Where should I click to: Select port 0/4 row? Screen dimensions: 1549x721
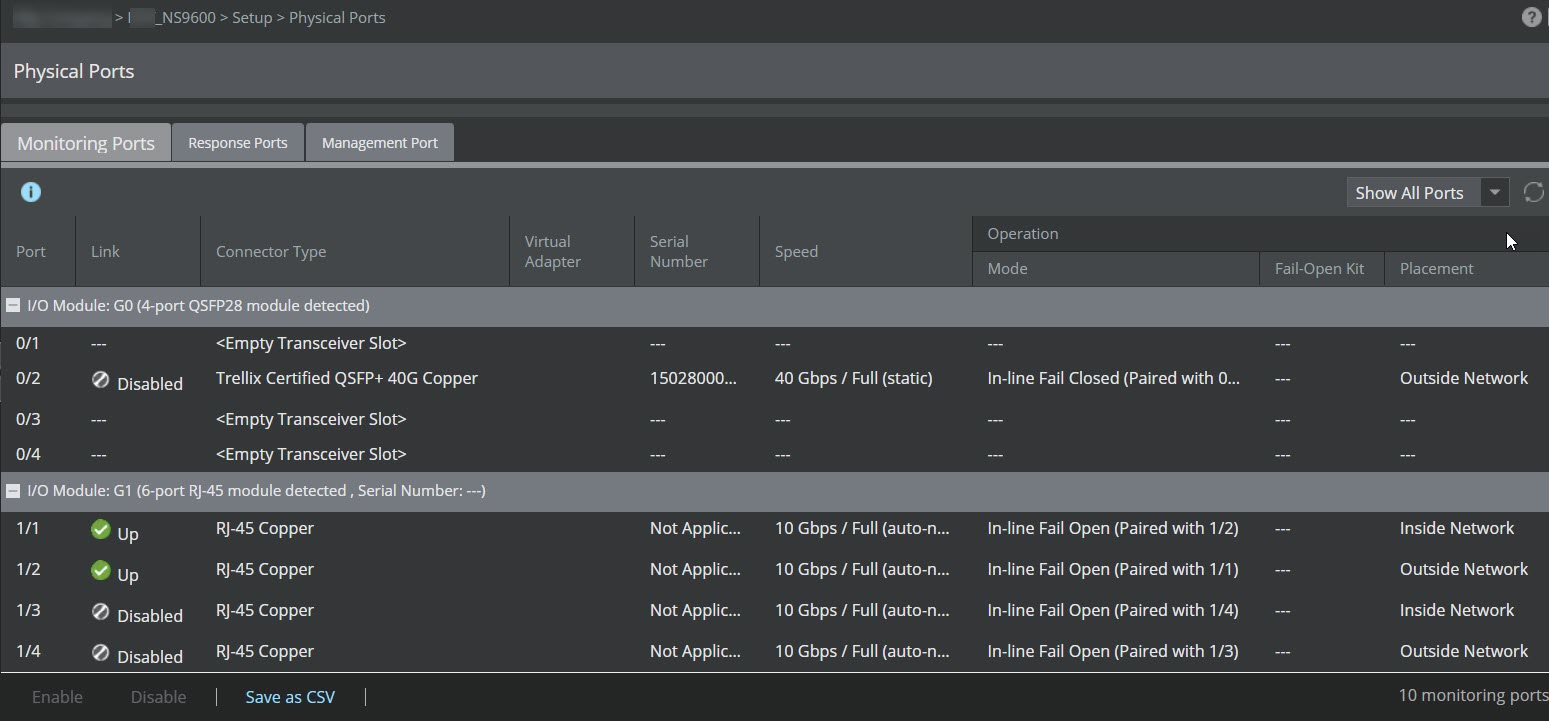pos(774,454)
